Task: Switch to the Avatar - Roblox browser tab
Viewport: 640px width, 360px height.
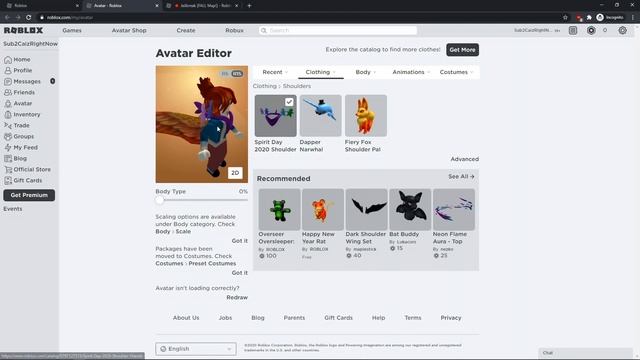Action: (x=121, y=6)
